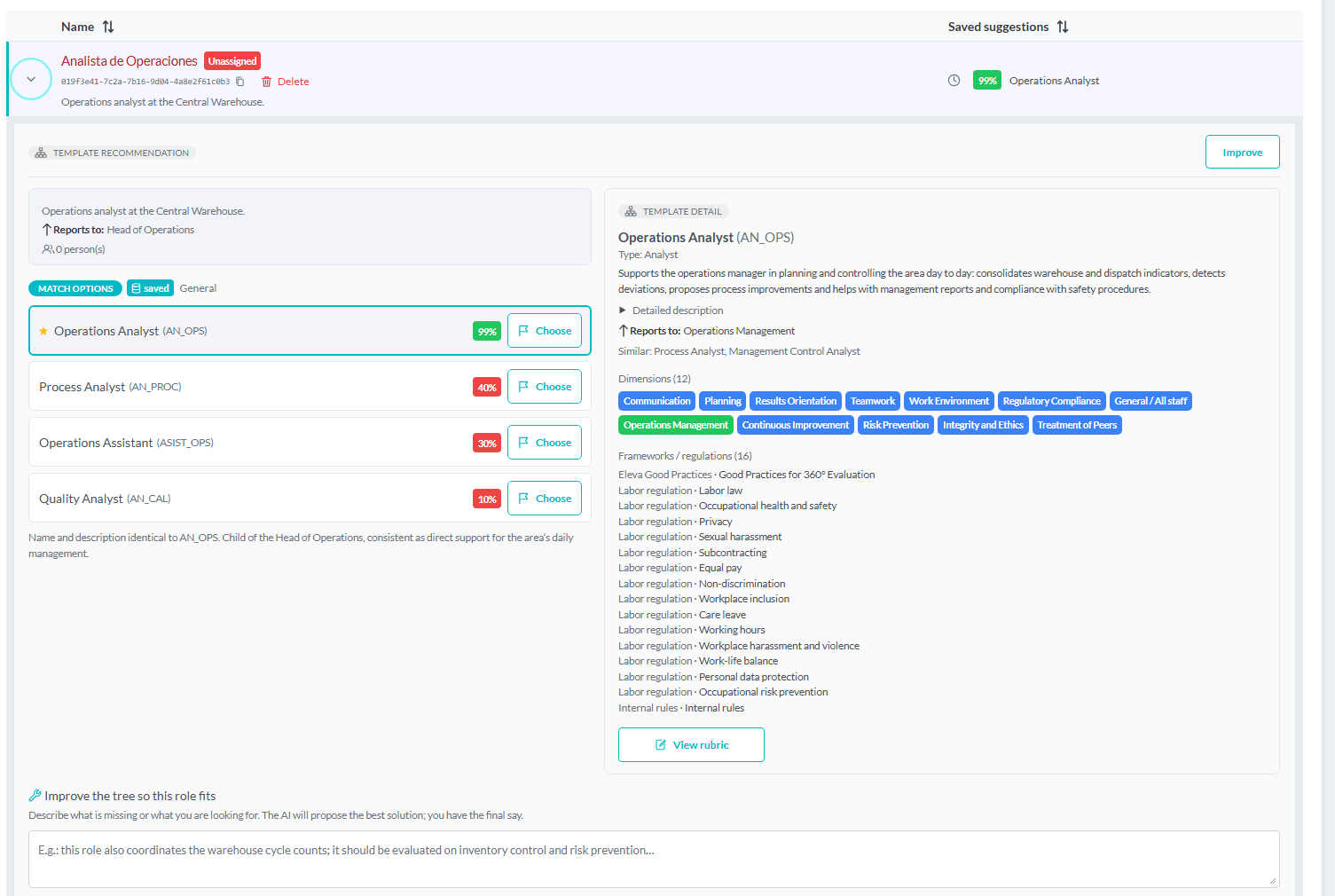Screen dimensions: 1335x896
Task: Choose the Quality Analyst template
Action: coord(545,499)
